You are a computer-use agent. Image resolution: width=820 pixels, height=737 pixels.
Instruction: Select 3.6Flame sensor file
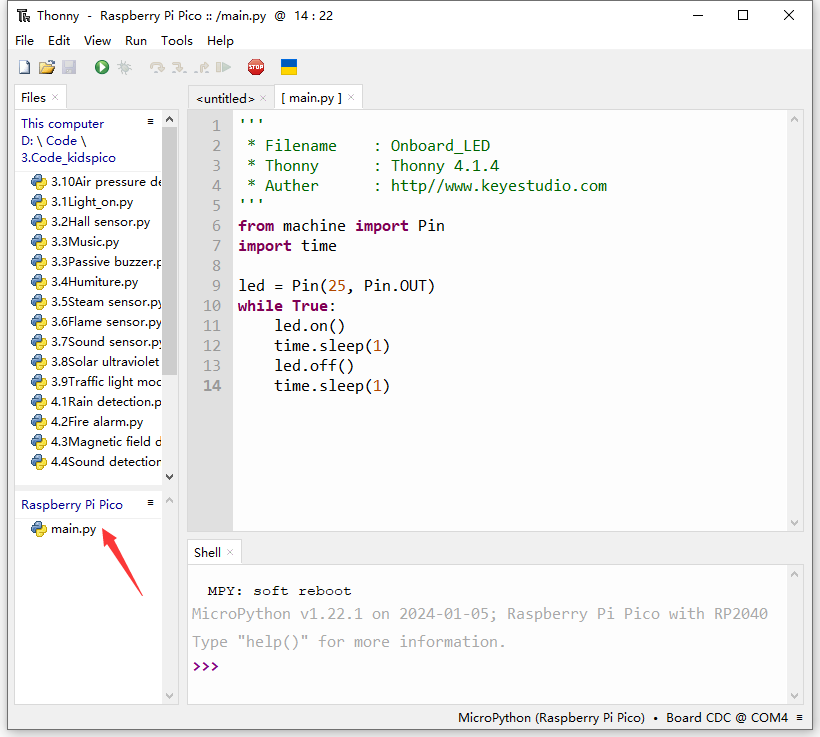pyautogui.click(x=96, y=322)
